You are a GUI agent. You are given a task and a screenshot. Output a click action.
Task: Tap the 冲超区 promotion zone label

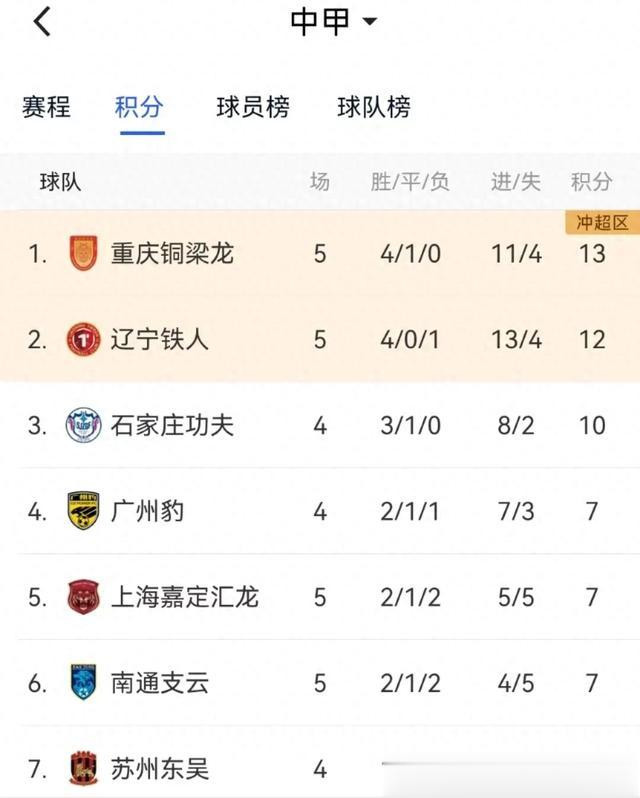[x=602, y=222]
